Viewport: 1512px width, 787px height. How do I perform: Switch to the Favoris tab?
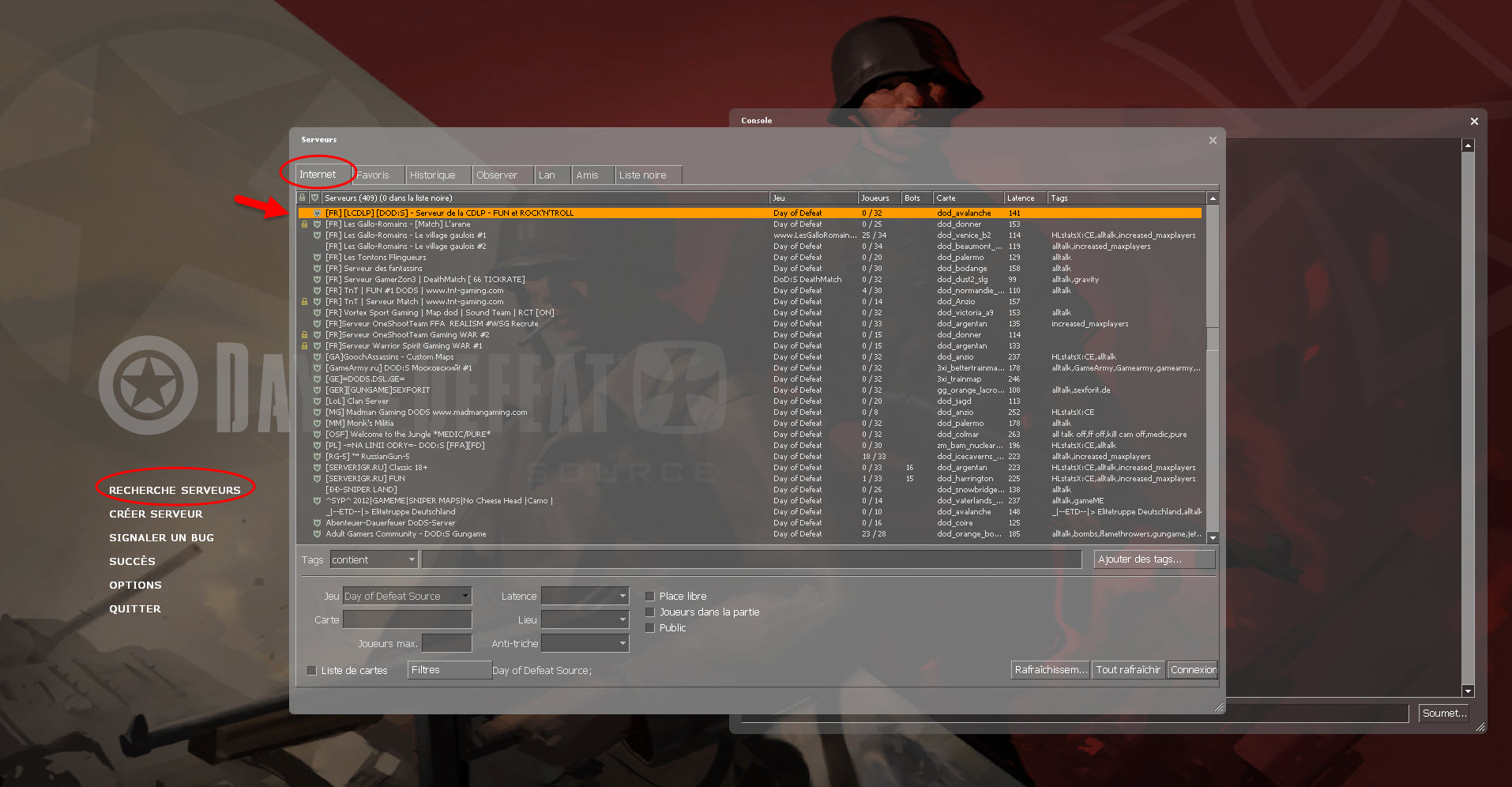click(x=373, y=175)
